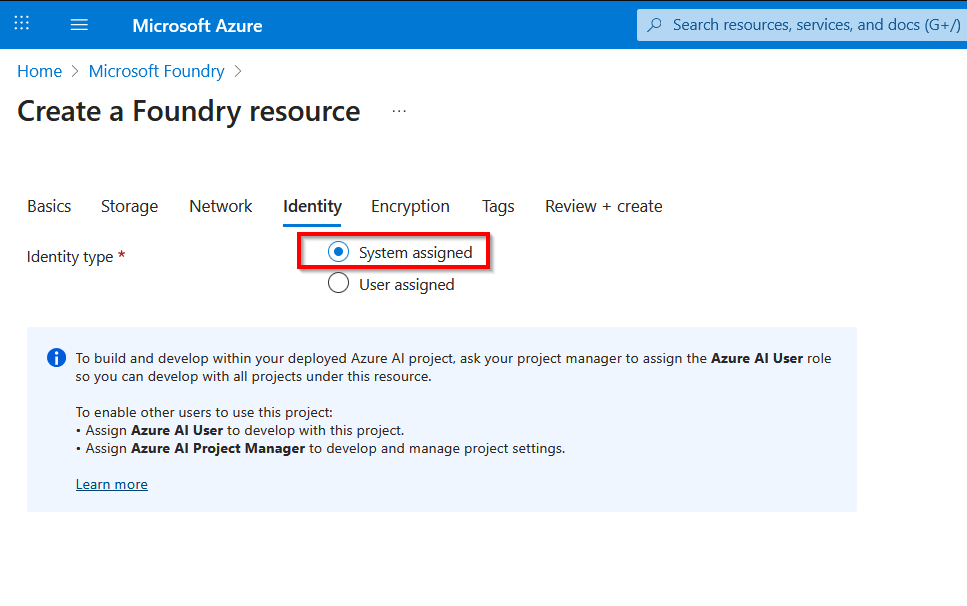Select the Identity tab

coord(312,206)
